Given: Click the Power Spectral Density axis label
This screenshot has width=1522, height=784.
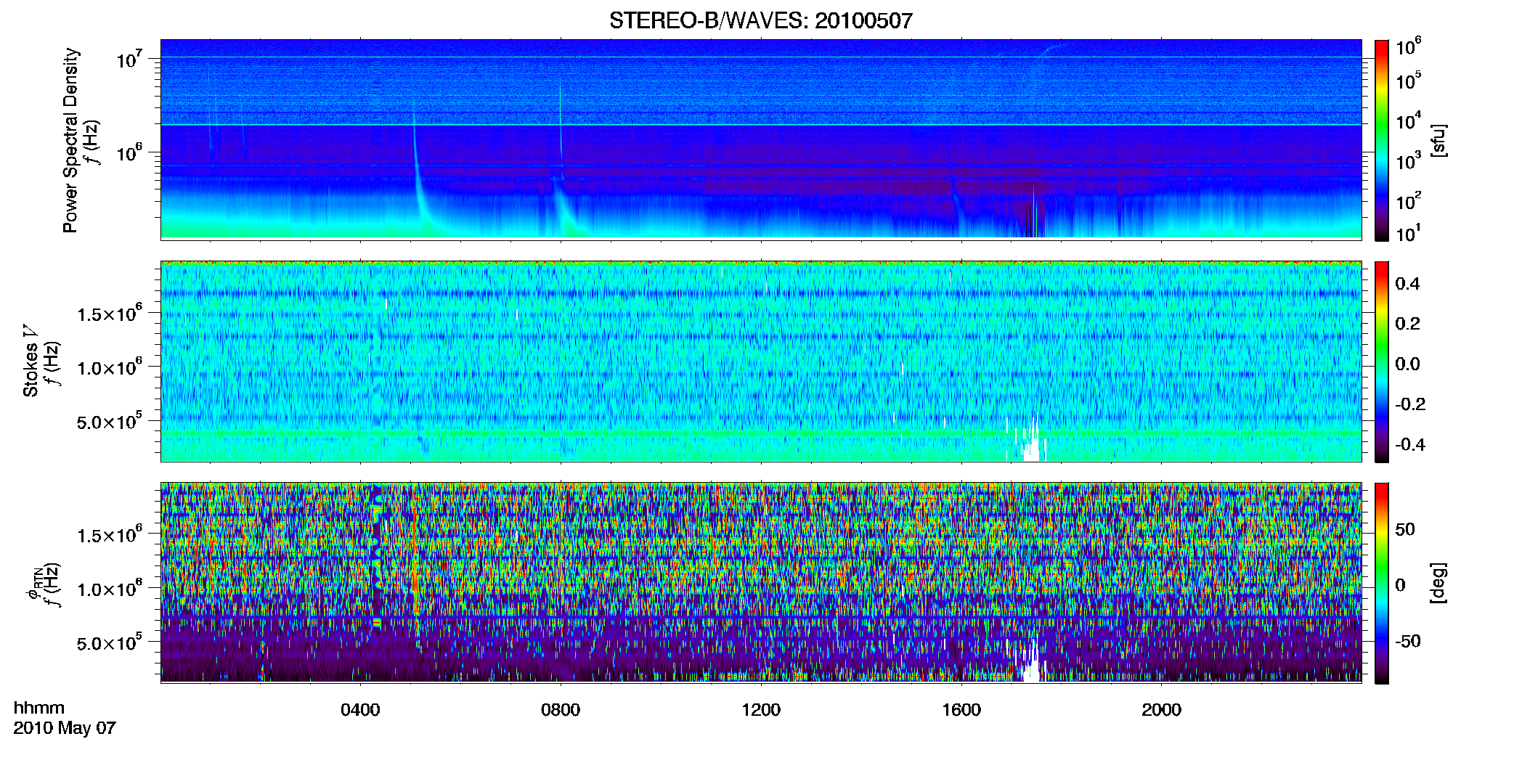Looking at the screenshot, I should coord(70,140).
